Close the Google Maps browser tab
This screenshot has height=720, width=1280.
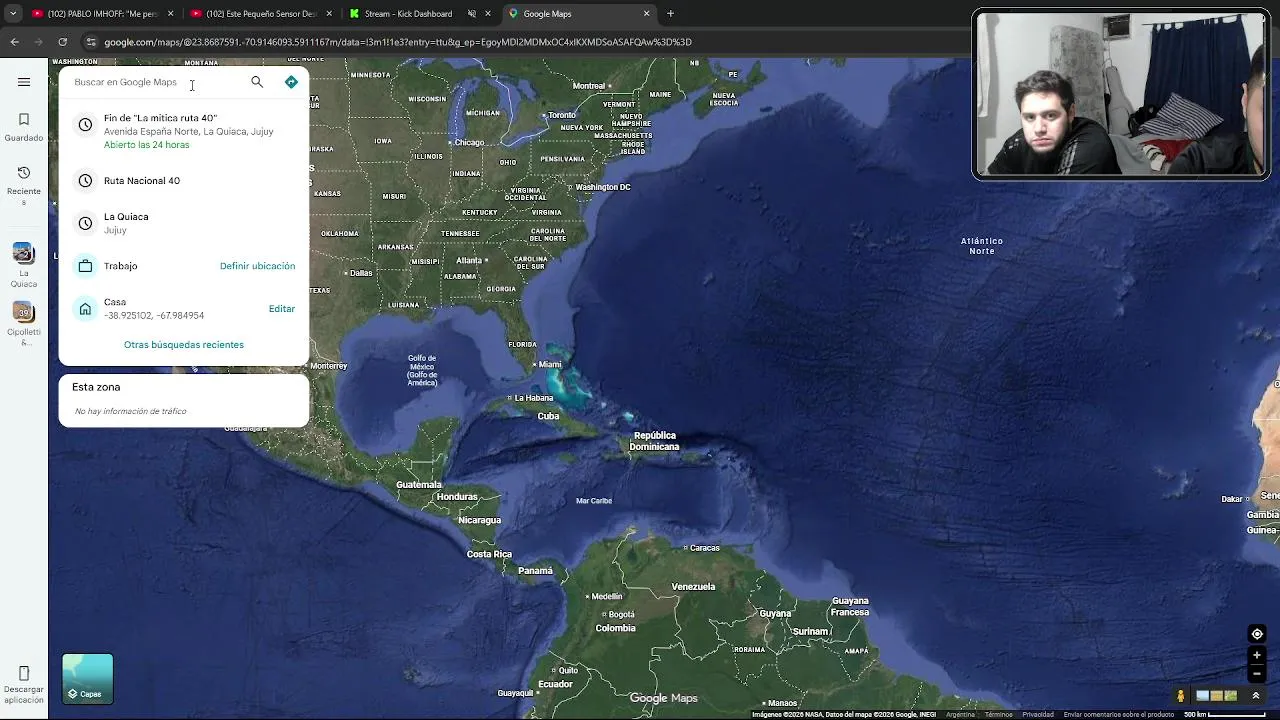[646, 14]
